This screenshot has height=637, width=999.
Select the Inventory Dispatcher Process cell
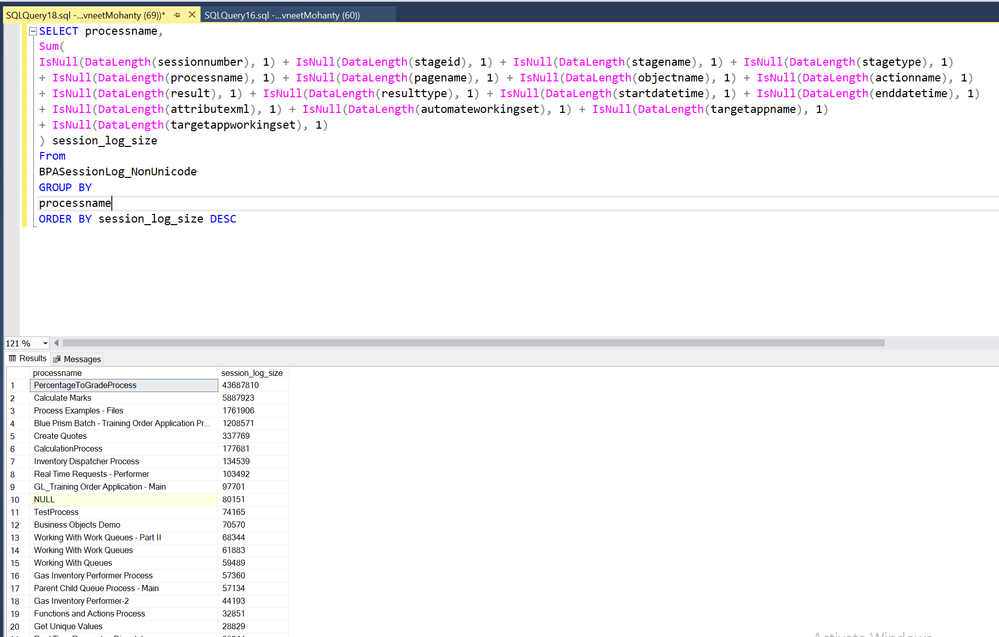pyautogui.click(x=124, y=462)
